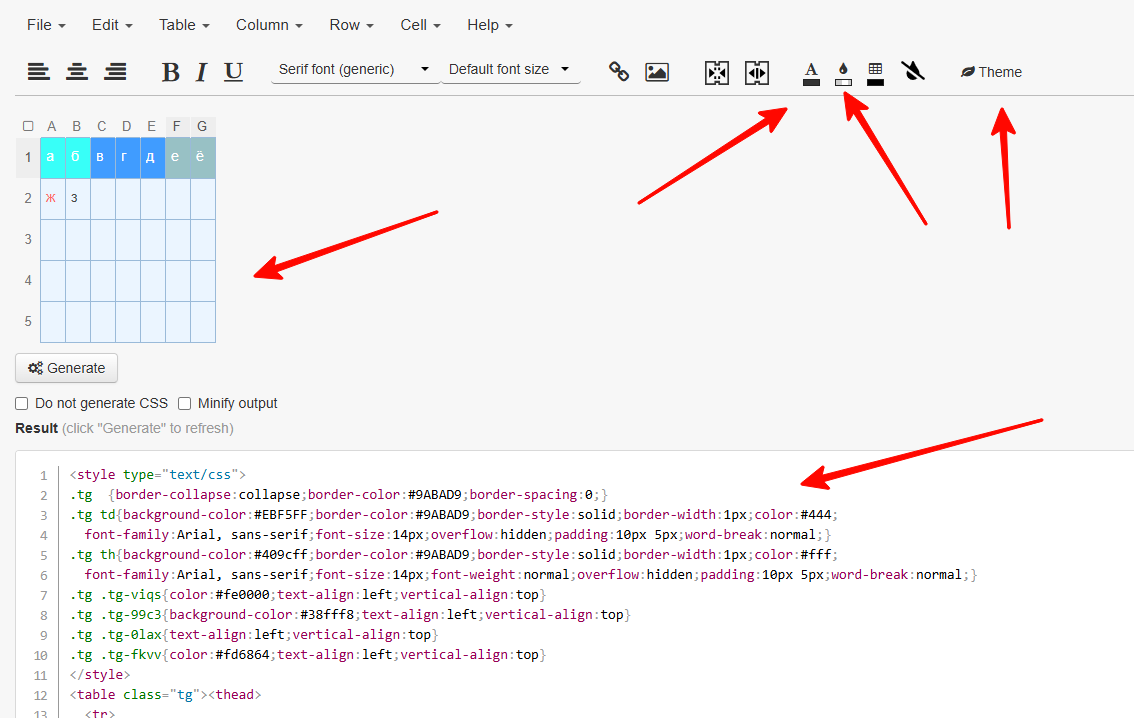Open the Column menu
The image size is (1134, 718).
[x=269, y=24]
